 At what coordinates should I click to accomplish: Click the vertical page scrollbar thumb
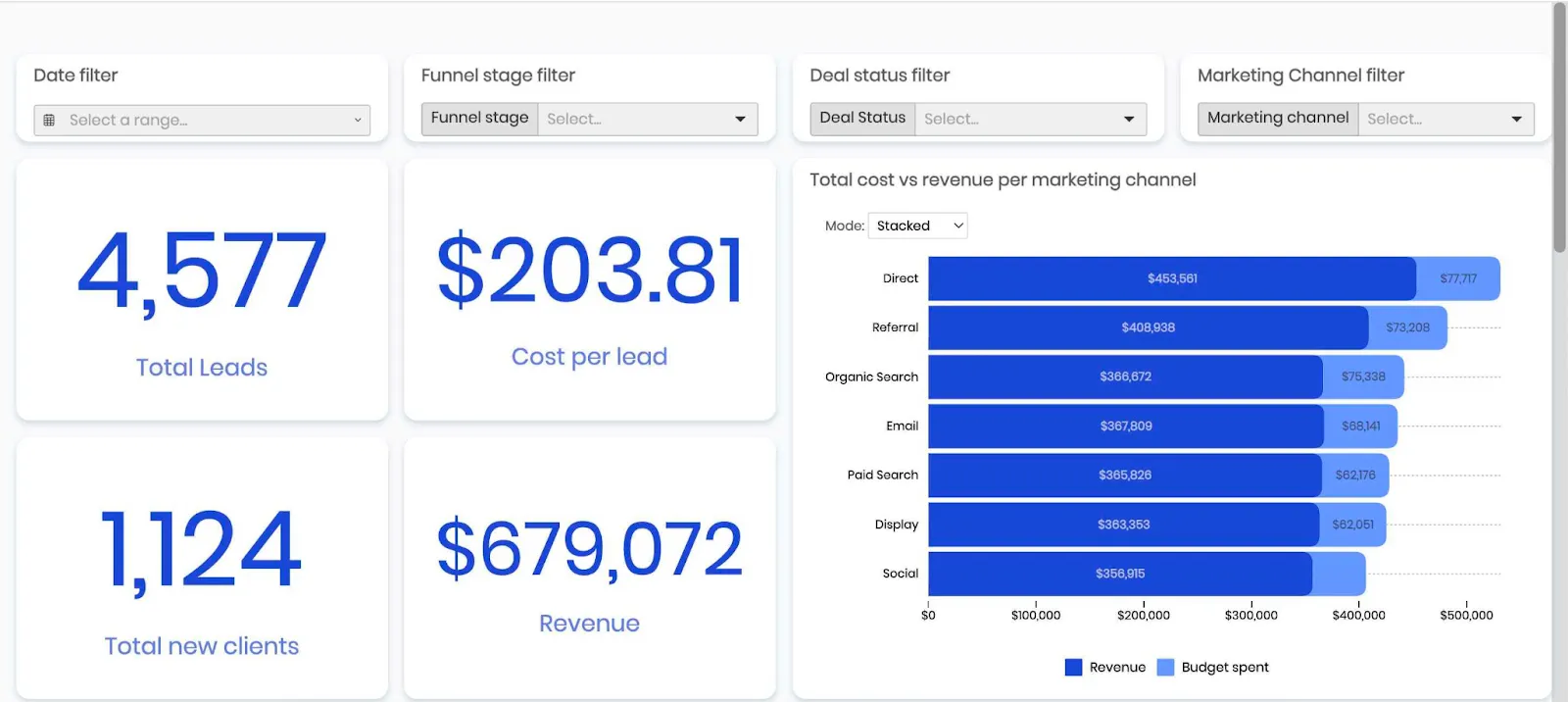pos(1560,127)
